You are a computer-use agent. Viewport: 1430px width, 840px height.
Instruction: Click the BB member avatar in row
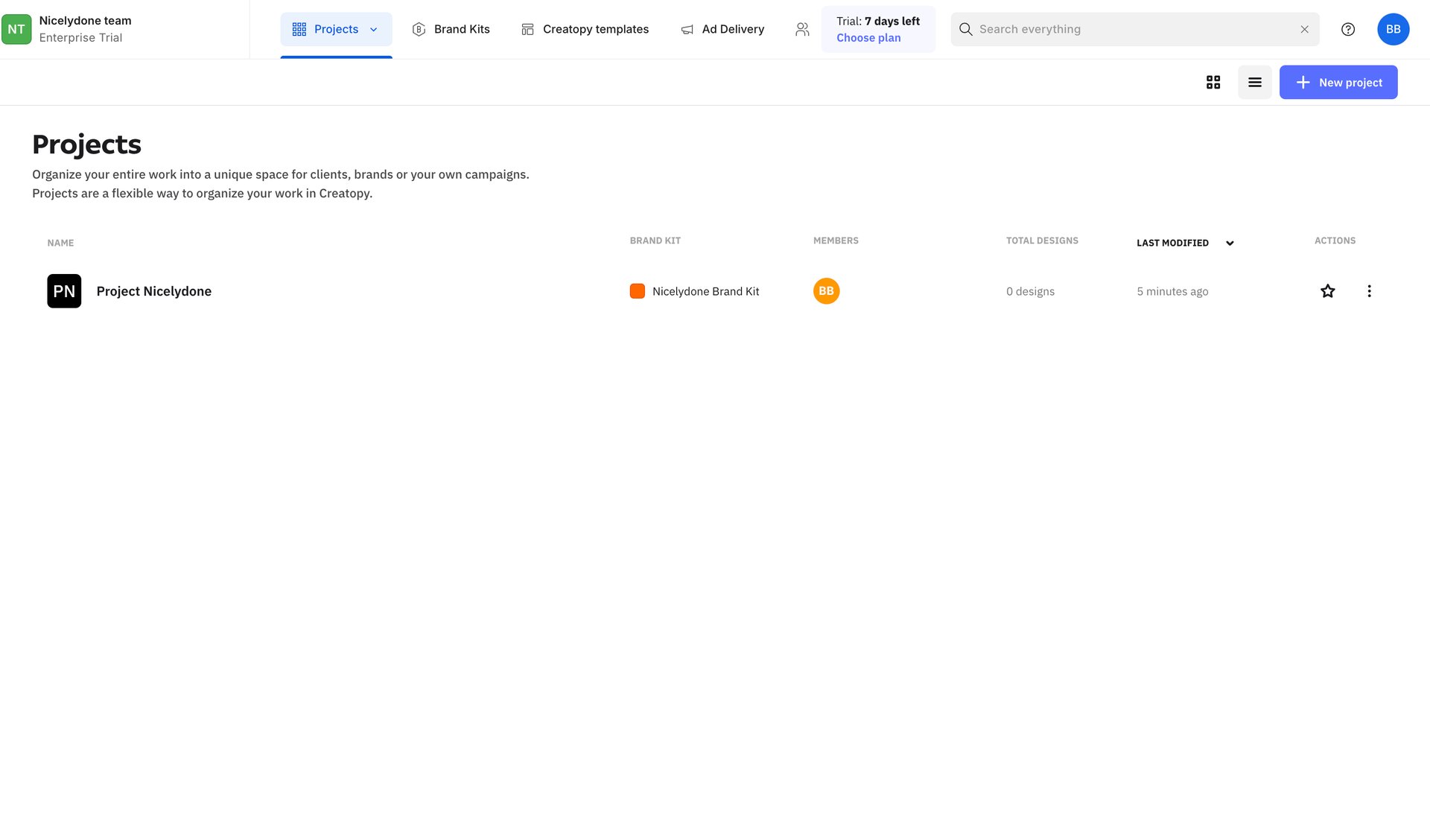[x=826, y=291]
